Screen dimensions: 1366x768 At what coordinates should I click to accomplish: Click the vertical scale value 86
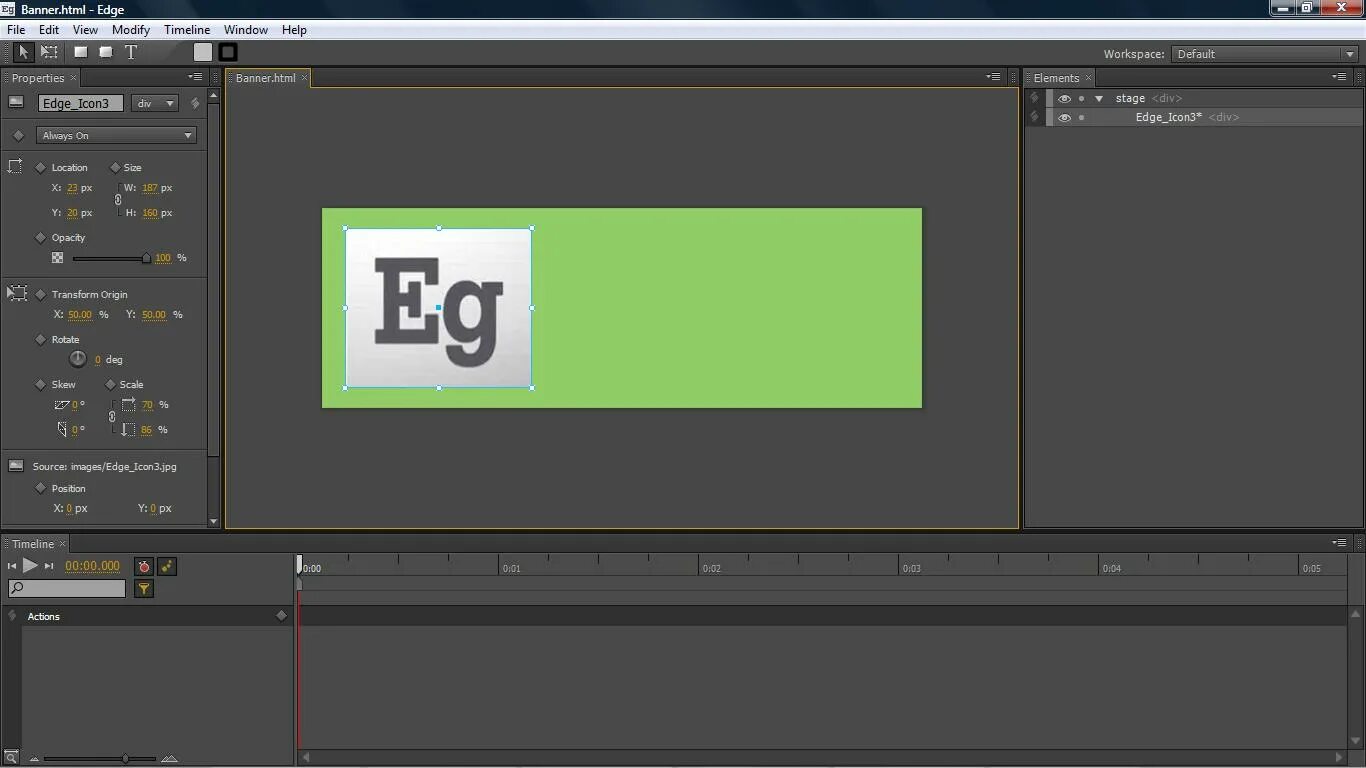click(147, 430)
